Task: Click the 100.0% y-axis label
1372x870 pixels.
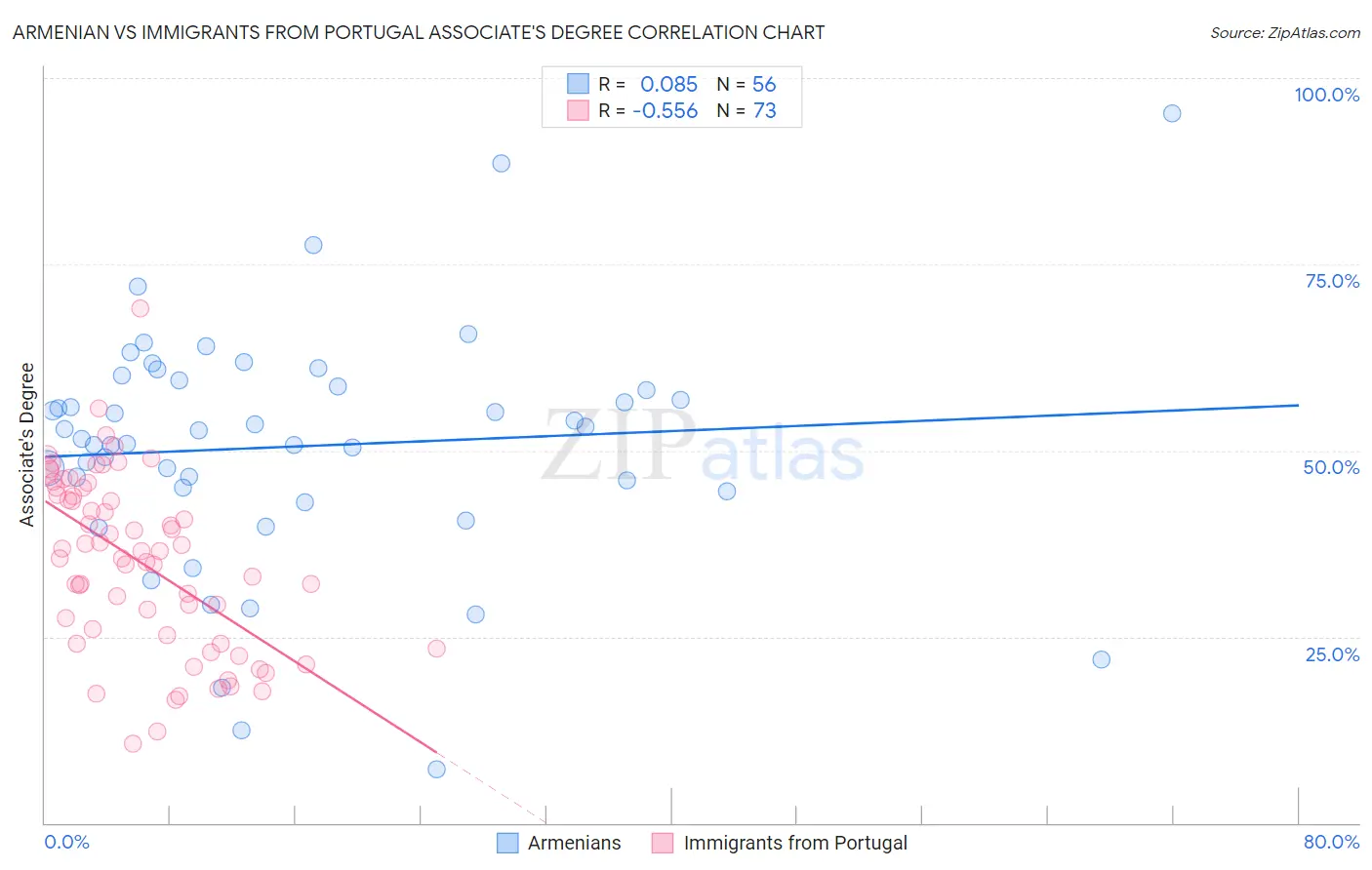Action: point(1326,95)
